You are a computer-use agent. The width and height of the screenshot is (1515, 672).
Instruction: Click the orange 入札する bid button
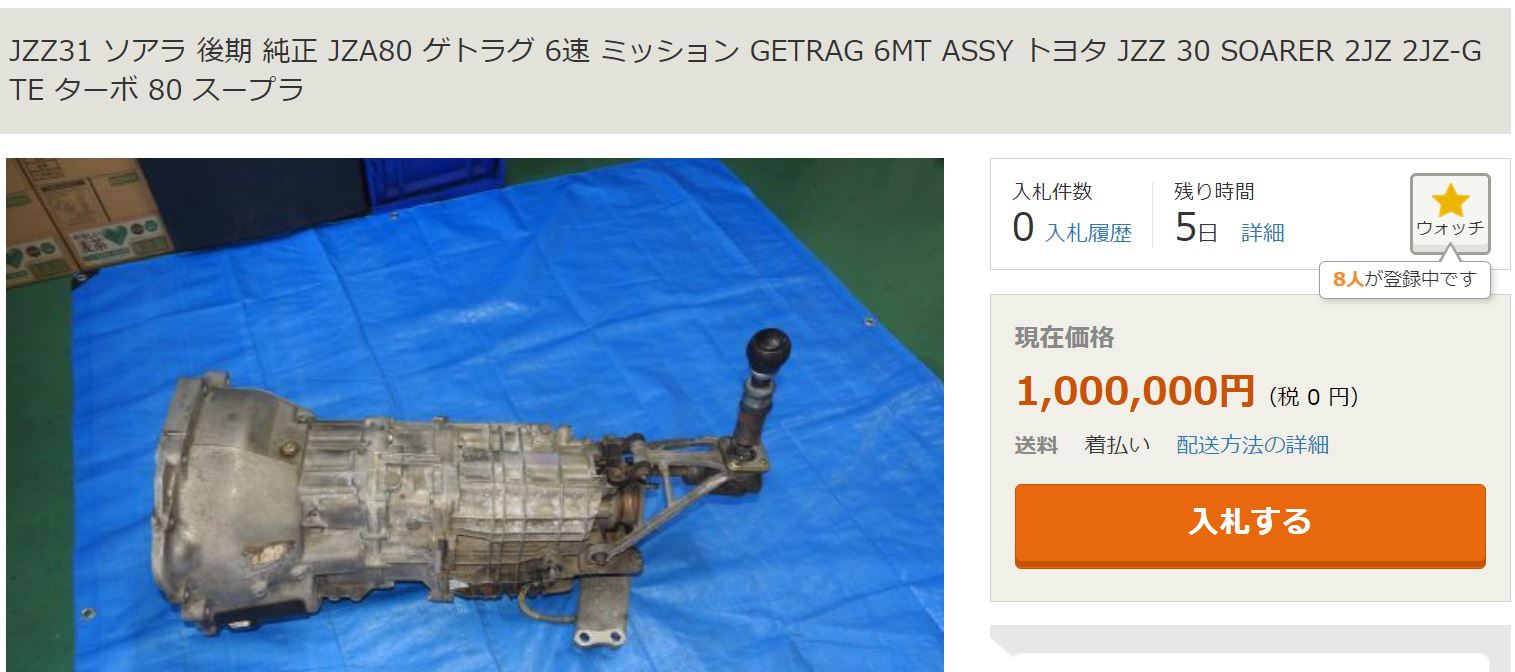(1250, 524)
